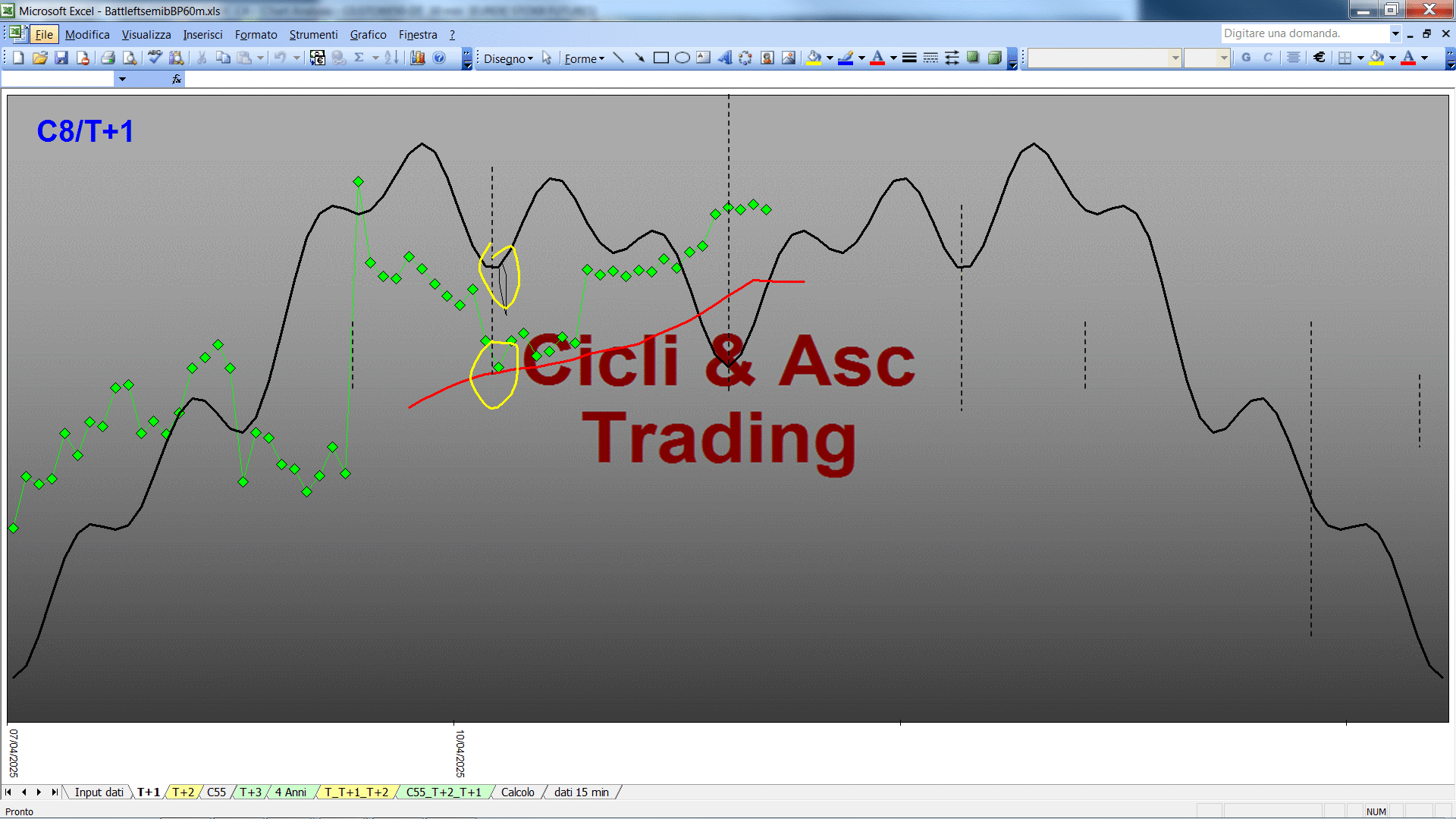Insert a diagram or organization chart
Screen dimensions: 1456x819
746,58
